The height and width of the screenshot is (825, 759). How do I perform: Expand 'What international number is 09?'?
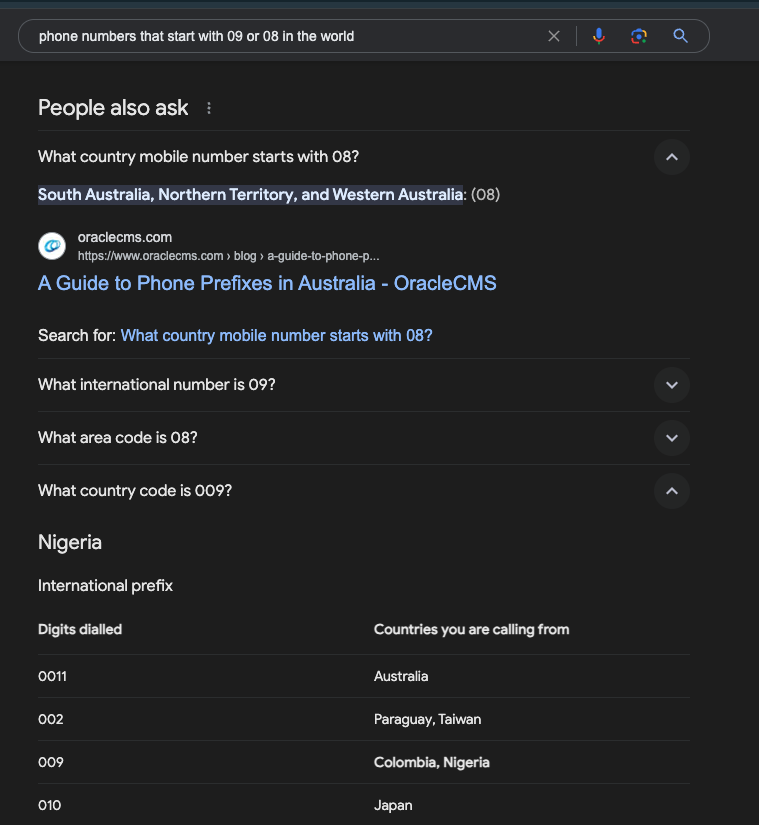click(672, 385)
